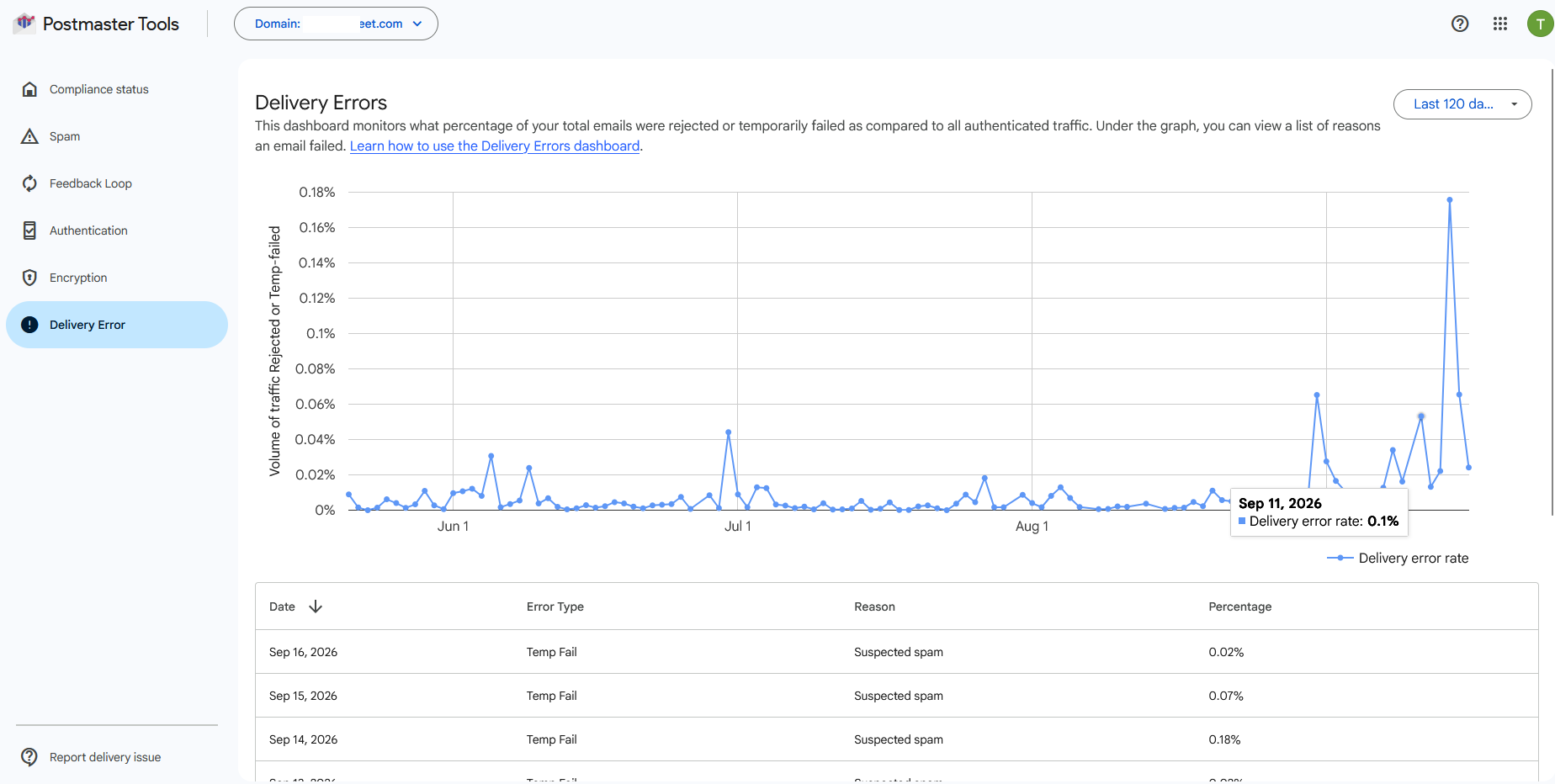This screenshot has width=1555, height=784.
Task: Click the Delivery Error exclamation icon
Action: point(29,325)
